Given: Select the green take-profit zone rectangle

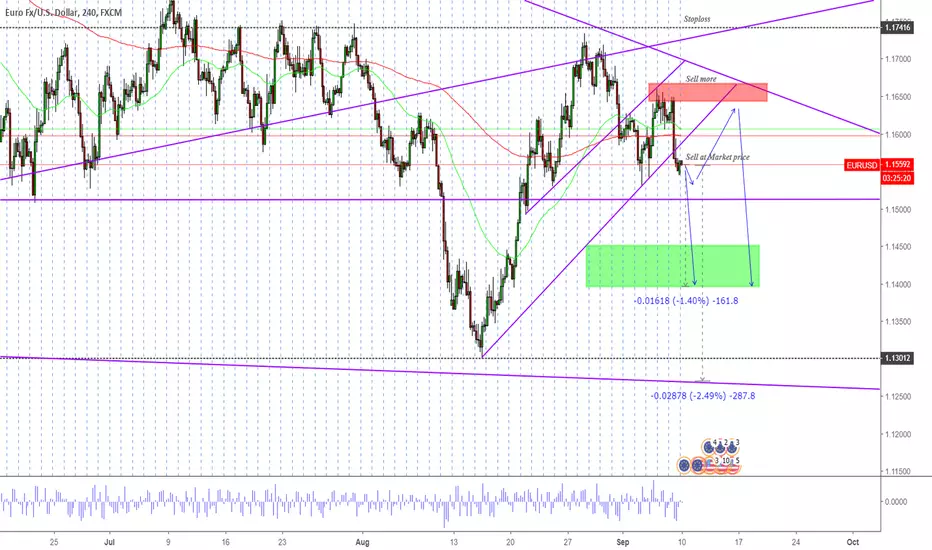Looking at the screenshot, I should [672, 266].
